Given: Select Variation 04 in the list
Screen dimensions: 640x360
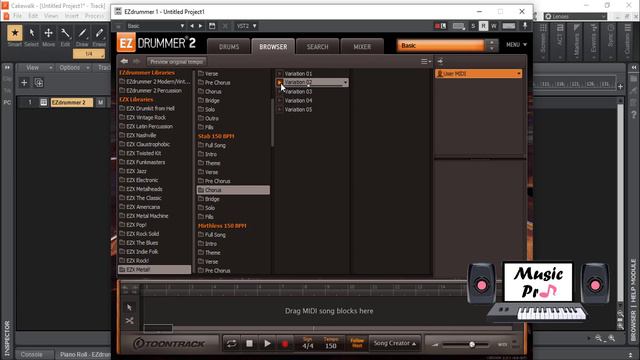Looking at the screenshot, I should tap(298, 100).
